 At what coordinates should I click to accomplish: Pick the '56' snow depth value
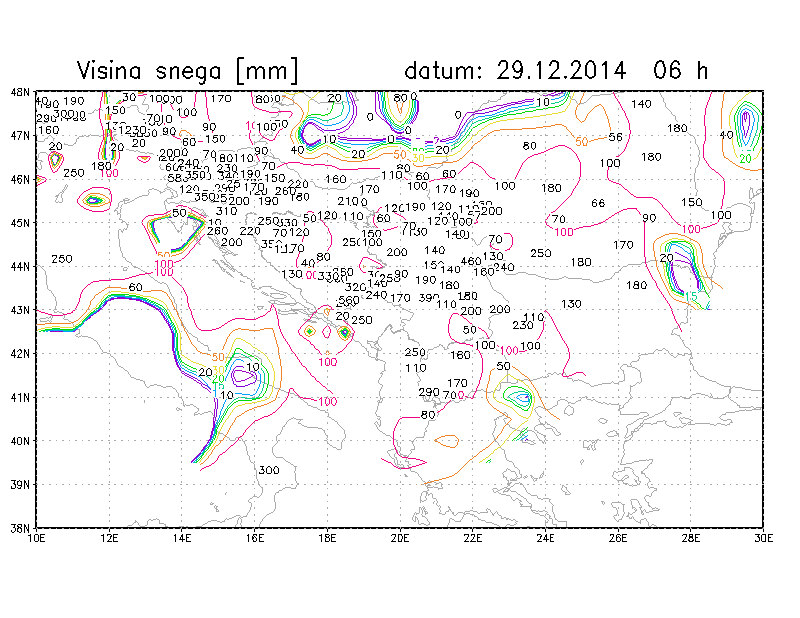(x=616, y=137)
